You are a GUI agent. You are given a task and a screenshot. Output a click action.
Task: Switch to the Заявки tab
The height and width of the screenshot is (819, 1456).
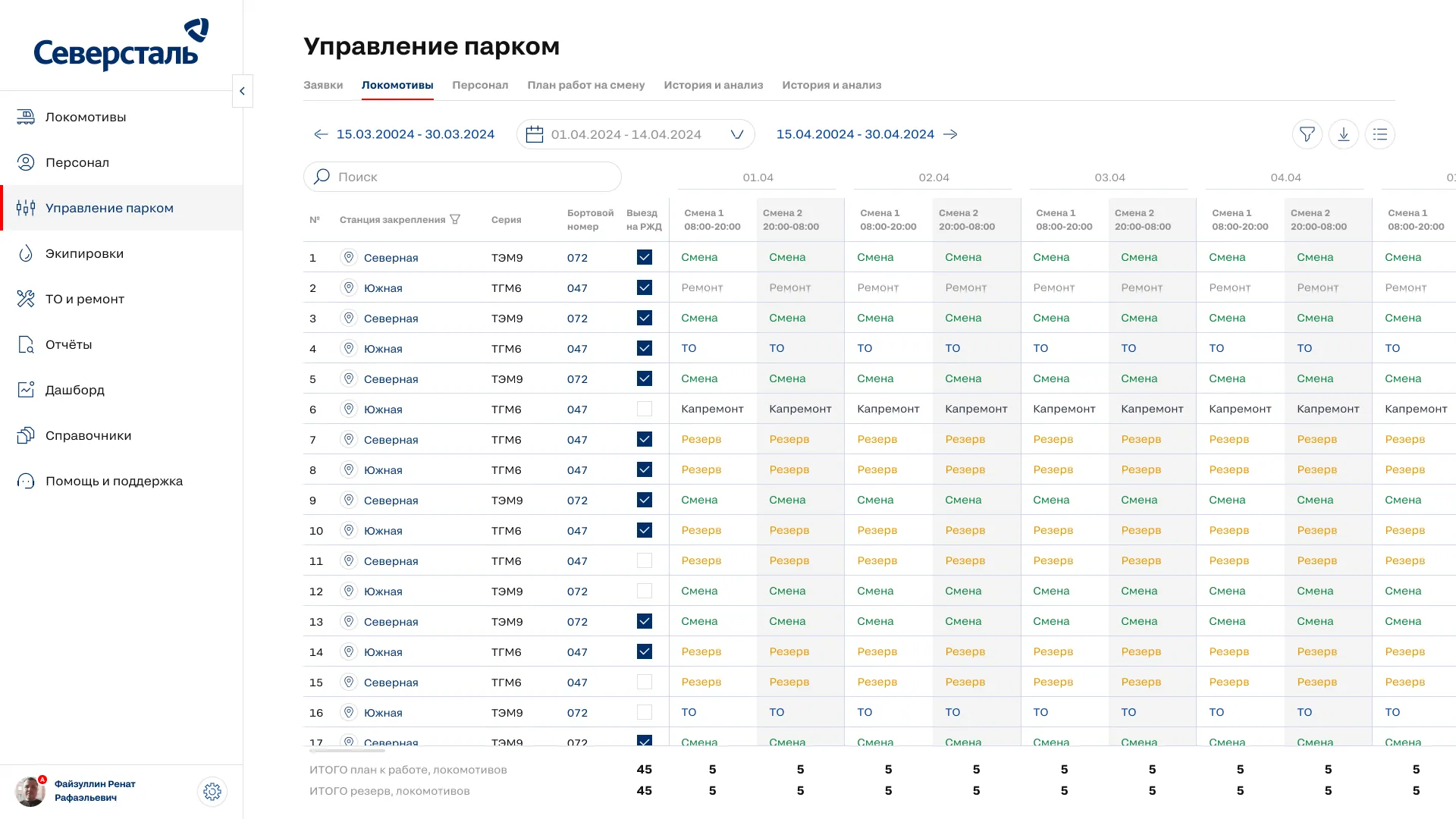coord(323,85)
